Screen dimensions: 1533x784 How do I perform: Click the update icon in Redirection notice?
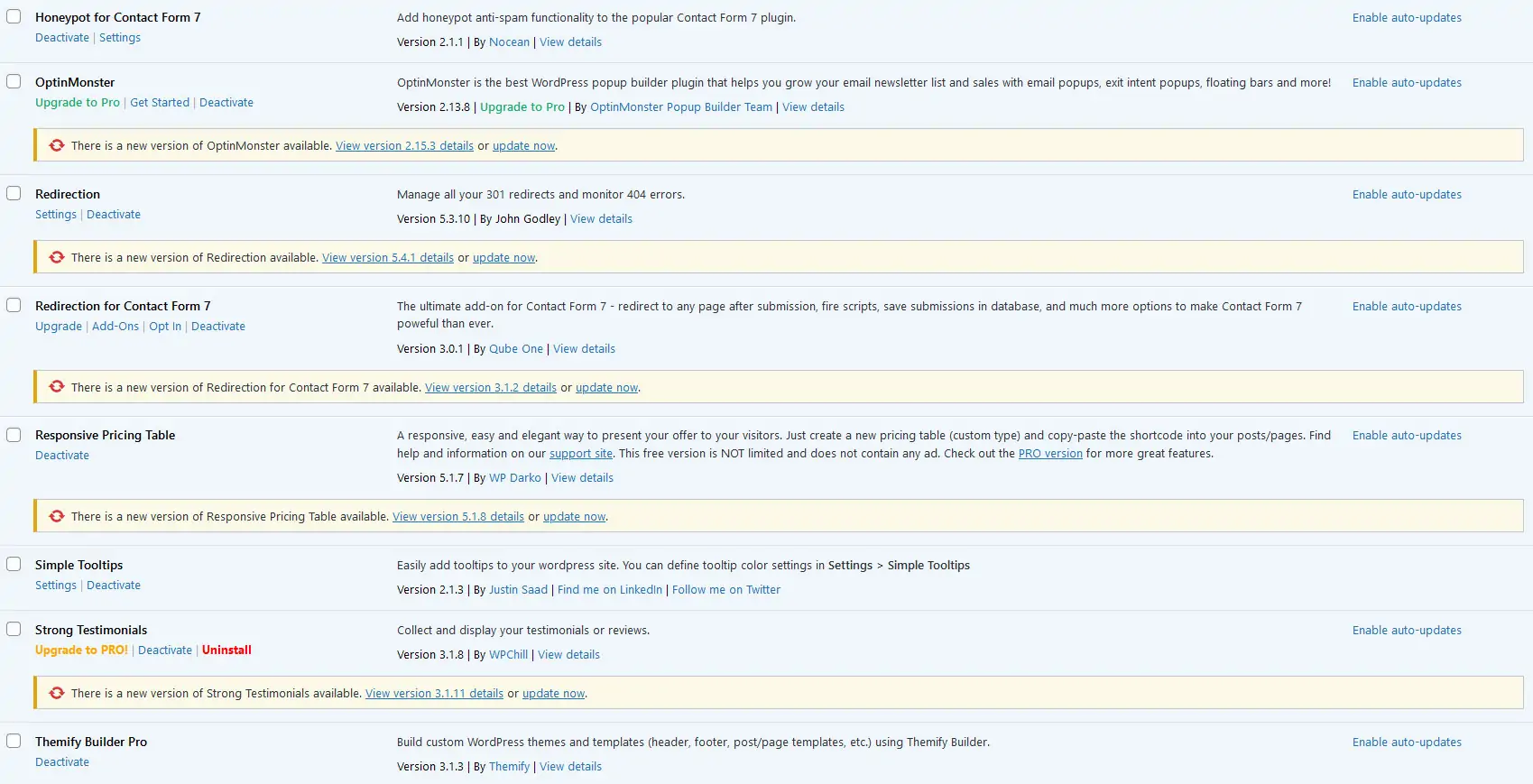coord(57,257)
